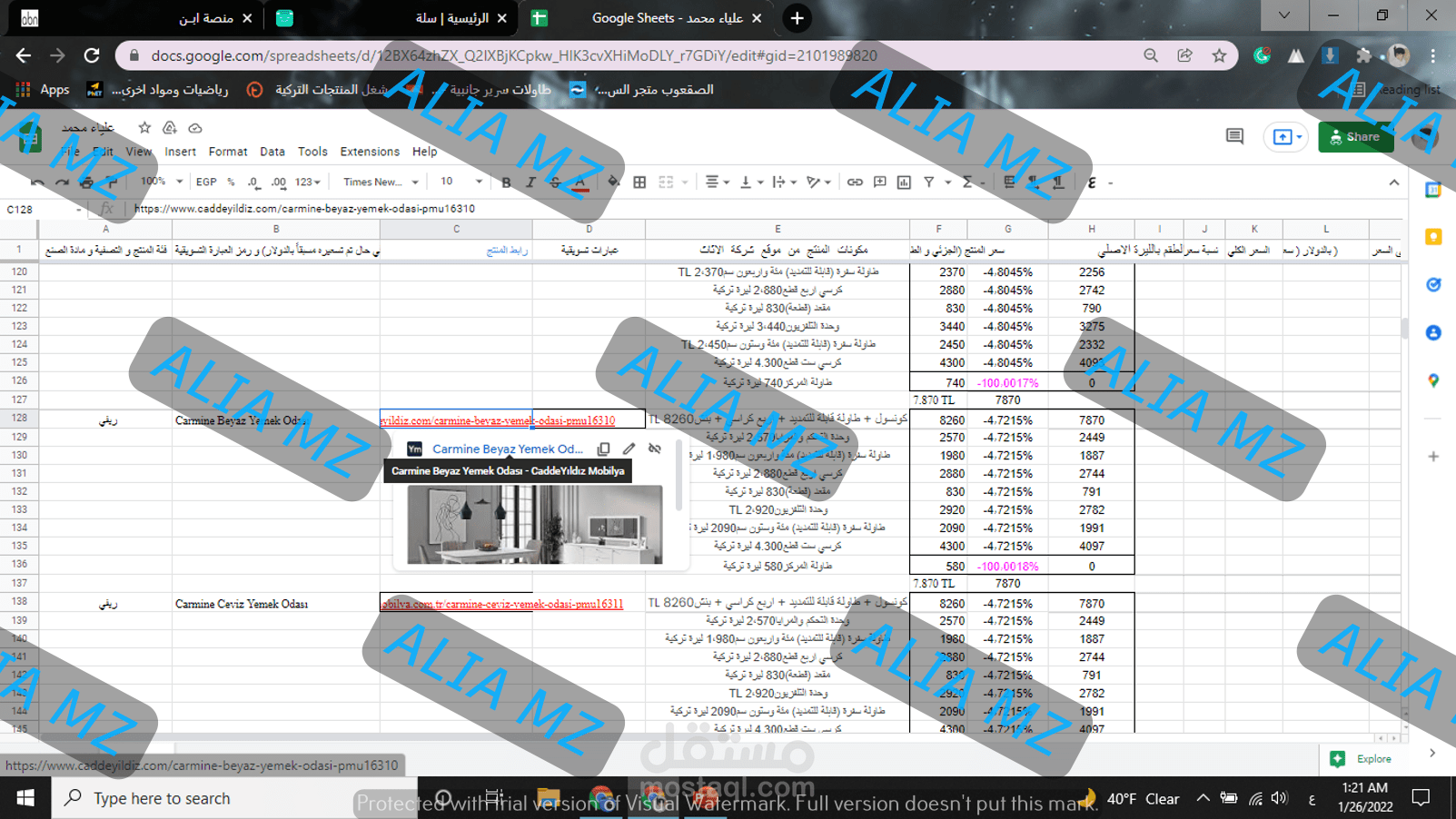Open the View menu
Screen dimensions: 1456x819
pos(139,152)
